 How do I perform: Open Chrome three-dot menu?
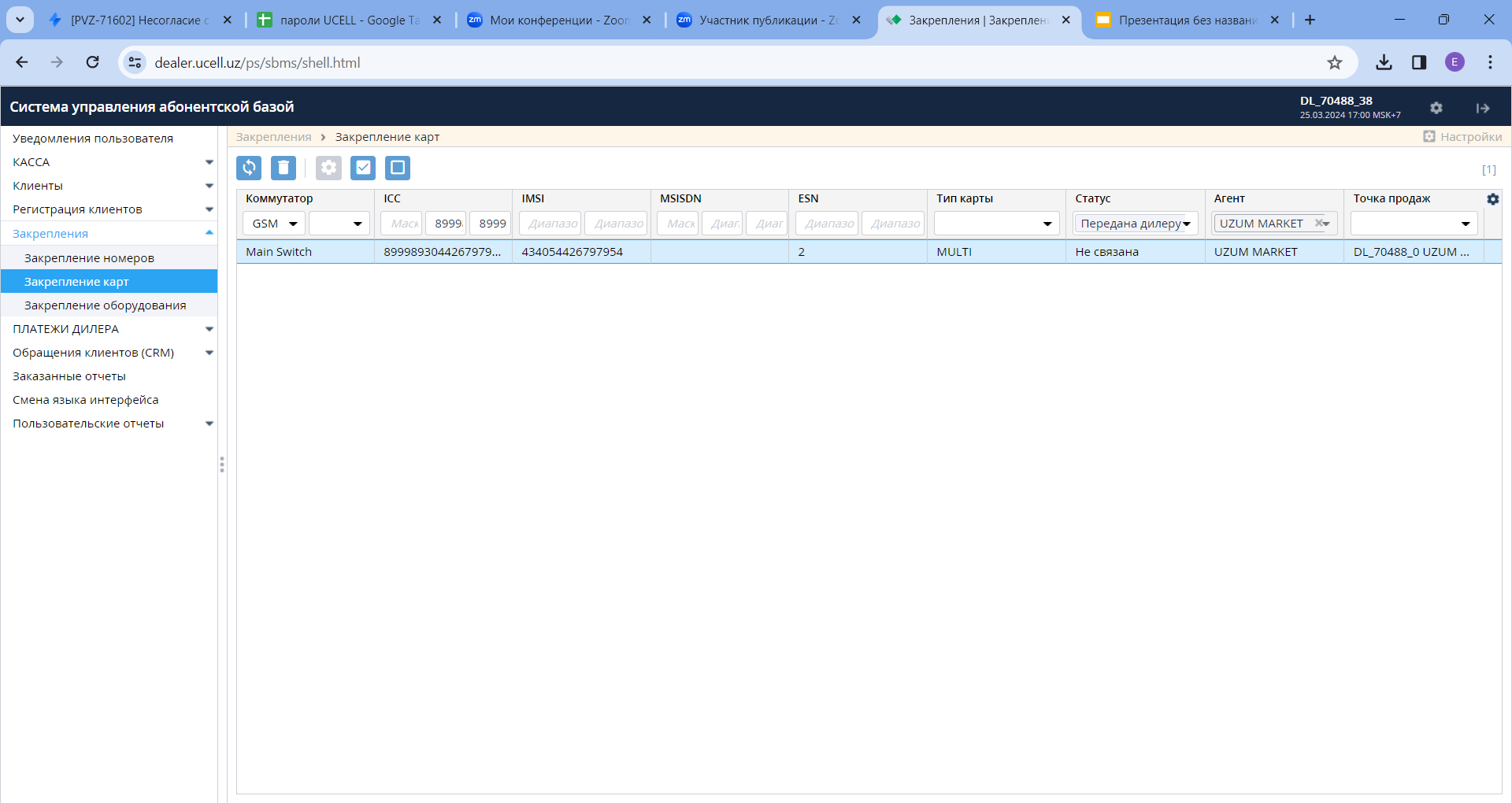[1490, 63]
